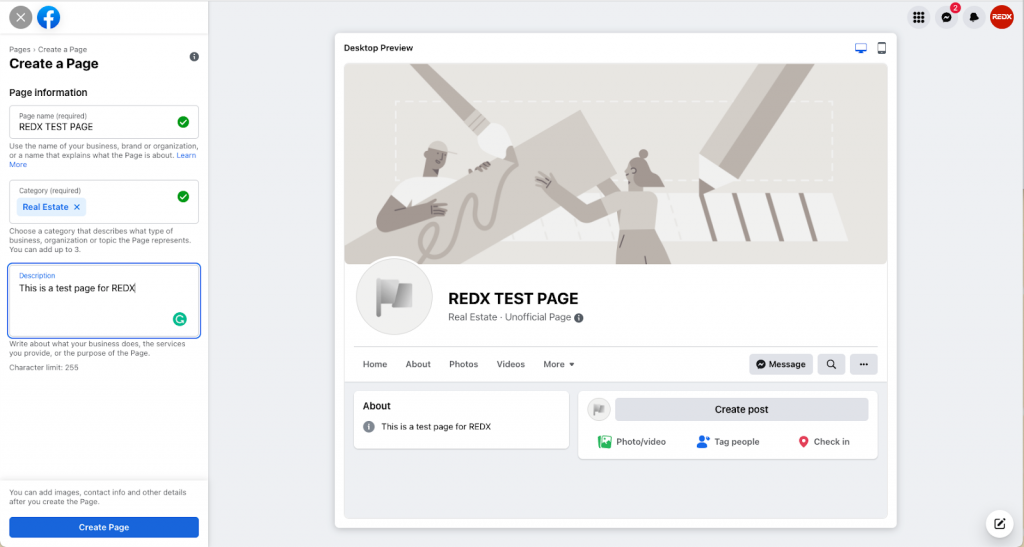Click the Check in option
Screen dimensions: 1024x547
pyautogui.click(x=824, y=442)
